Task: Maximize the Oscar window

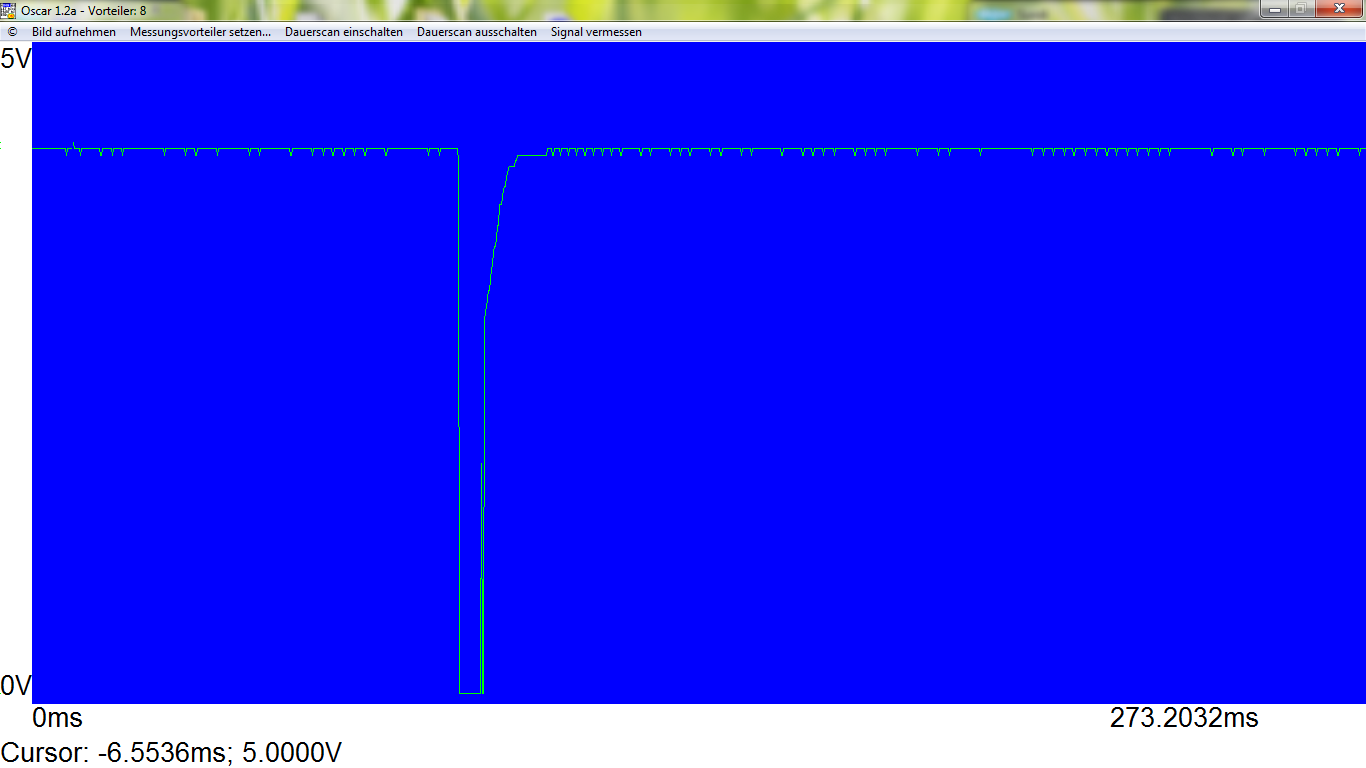Action: pyautogui.click(x=1301, y=9)
